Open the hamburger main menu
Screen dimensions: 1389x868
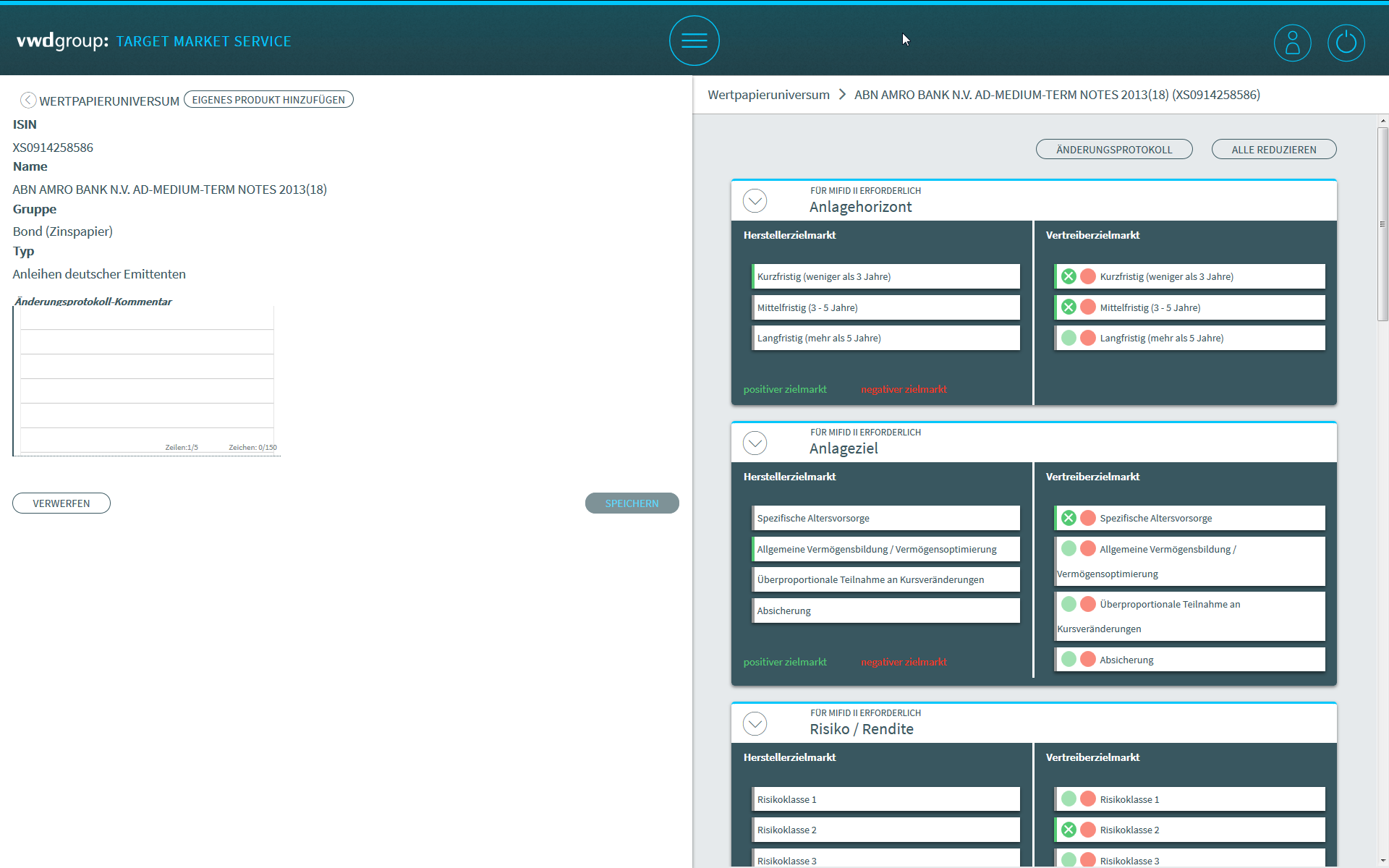coord(694,41)
